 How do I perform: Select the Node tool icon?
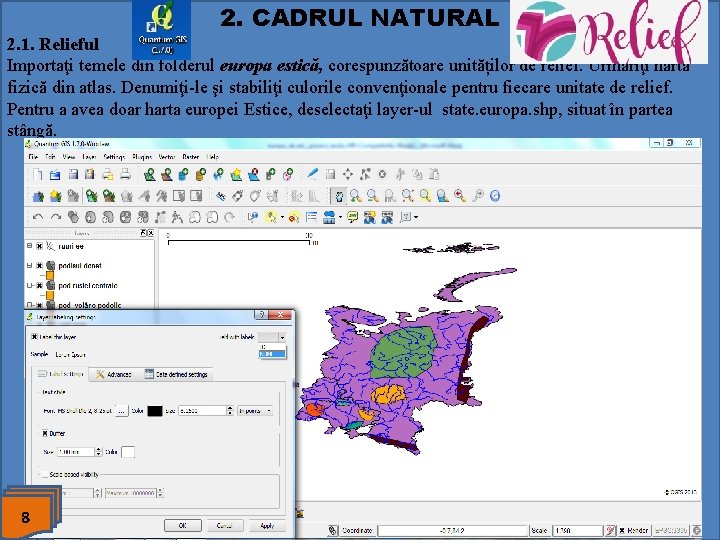[x=365, y=174]
